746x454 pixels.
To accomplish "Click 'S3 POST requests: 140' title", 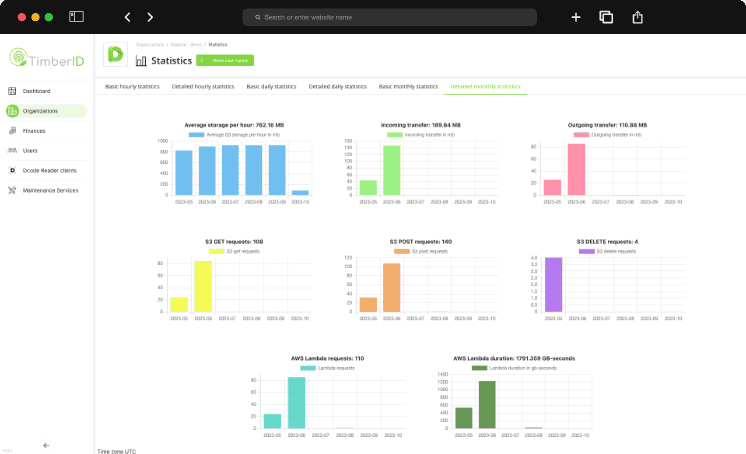I will coord(421,242).
